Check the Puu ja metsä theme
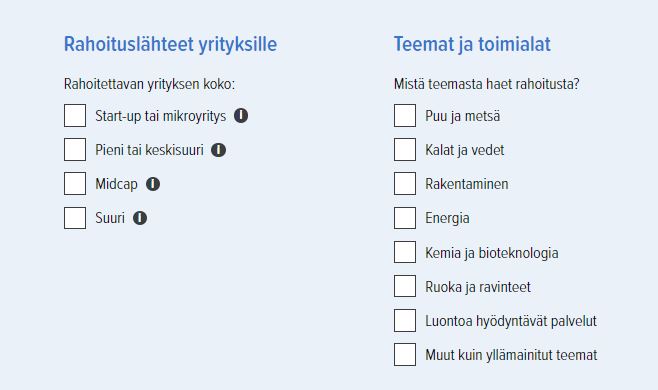The image size is (658, 390). 405,115
